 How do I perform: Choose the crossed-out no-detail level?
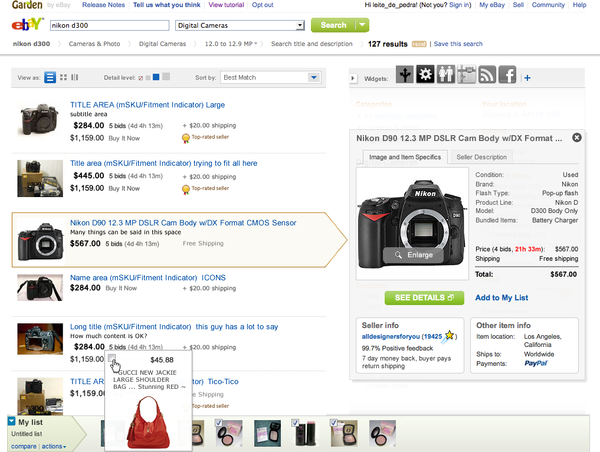141,78
